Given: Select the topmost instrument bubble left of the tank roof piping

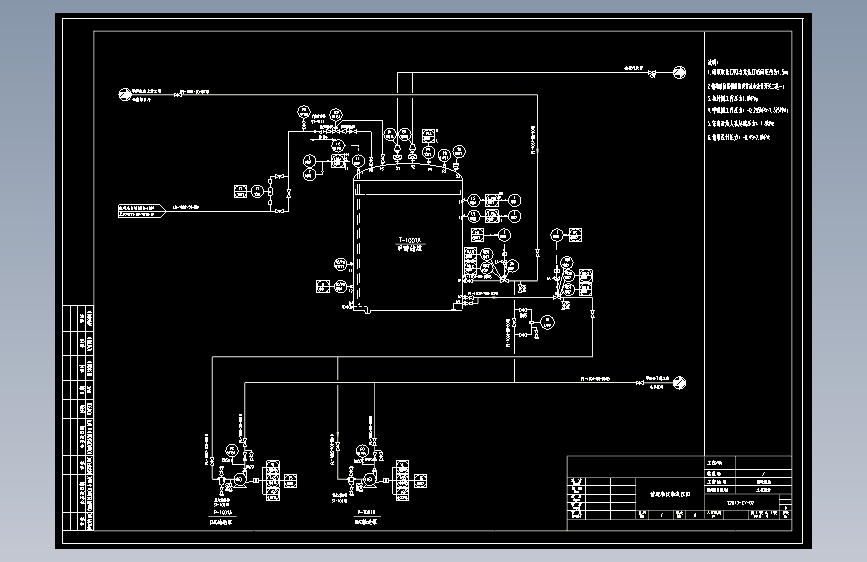Looking at the screenshot, I should click(x=304, y=112).
